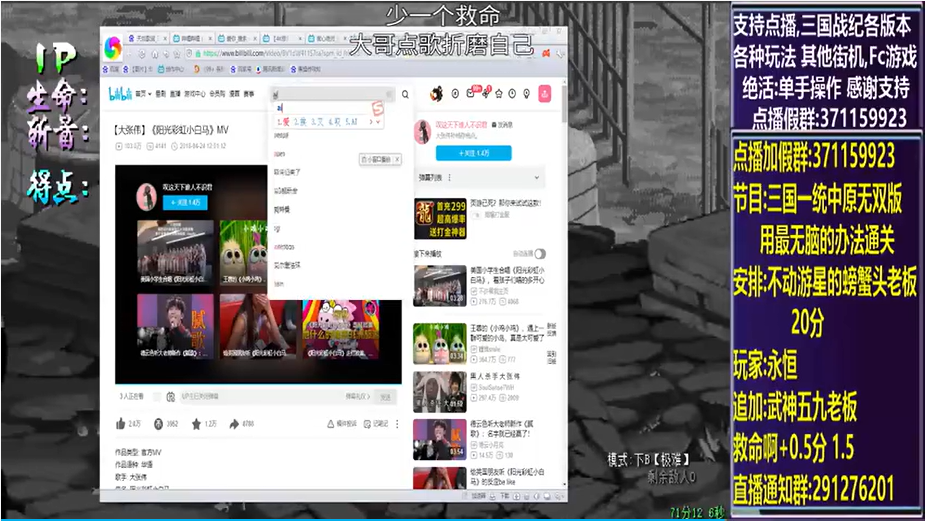The height and width of the screenshot is (521, 925).
Task: Toggle the autoplay next switch
Action: 540,254
